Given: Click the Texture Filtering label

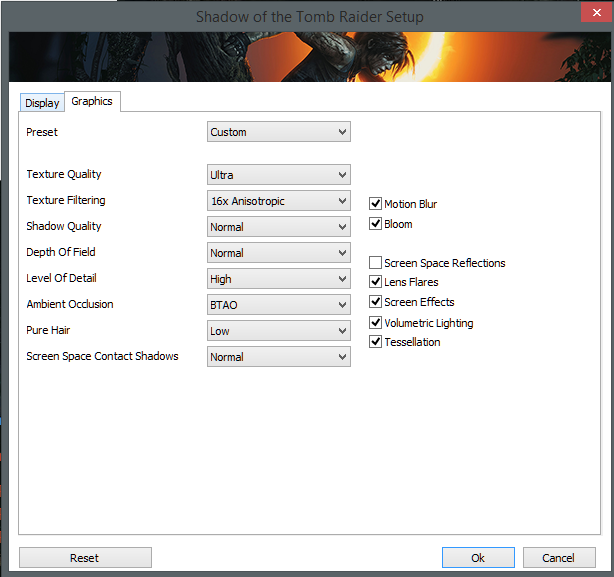Looking at the screenshot, I should pyautogui.click(x=66, y=200).
